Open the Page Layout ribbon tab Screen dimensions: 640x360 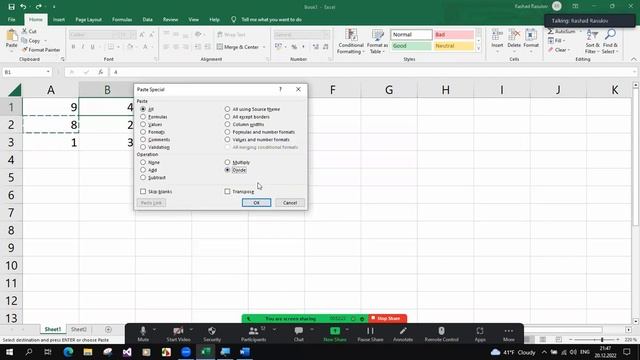pyautogui.click(x=89, y=20)
